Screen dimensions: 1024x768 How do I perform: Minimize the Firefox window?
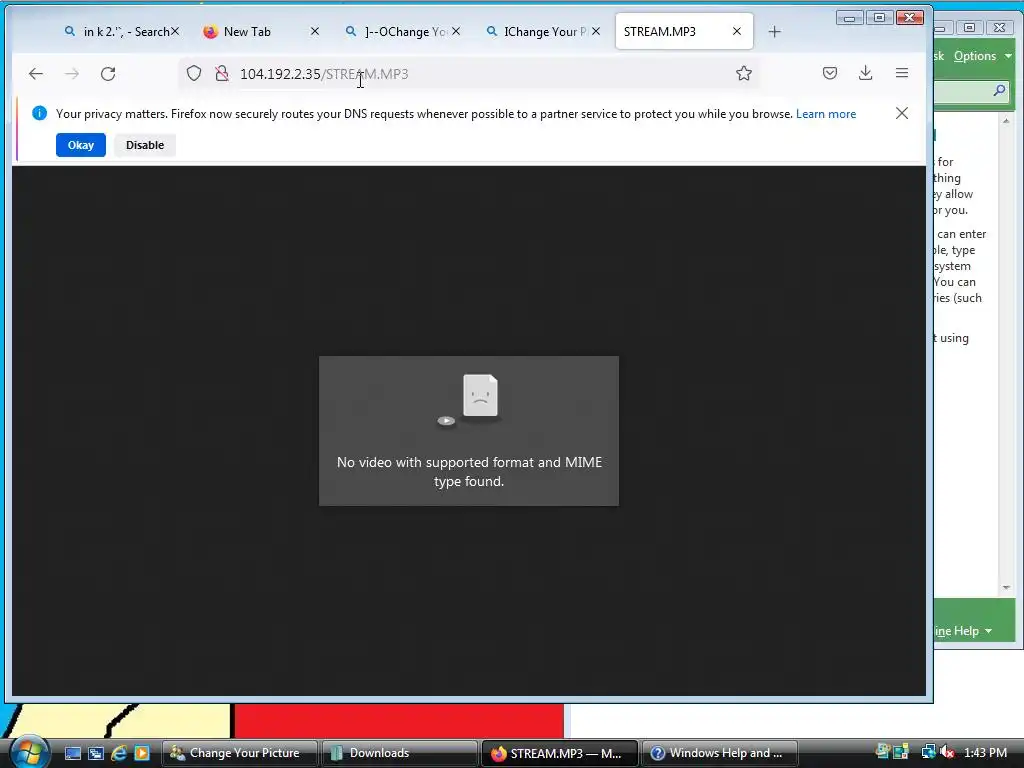coord(849,18)
